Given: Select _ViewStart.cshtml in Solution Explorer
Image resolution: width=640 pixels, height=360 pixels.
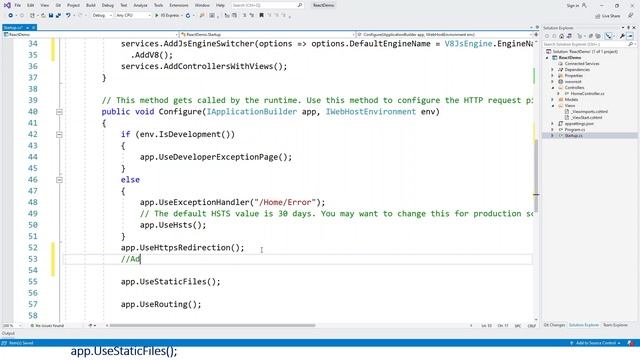Looking at the screenshot, I should pyautogui.click(x=587, y=118).
